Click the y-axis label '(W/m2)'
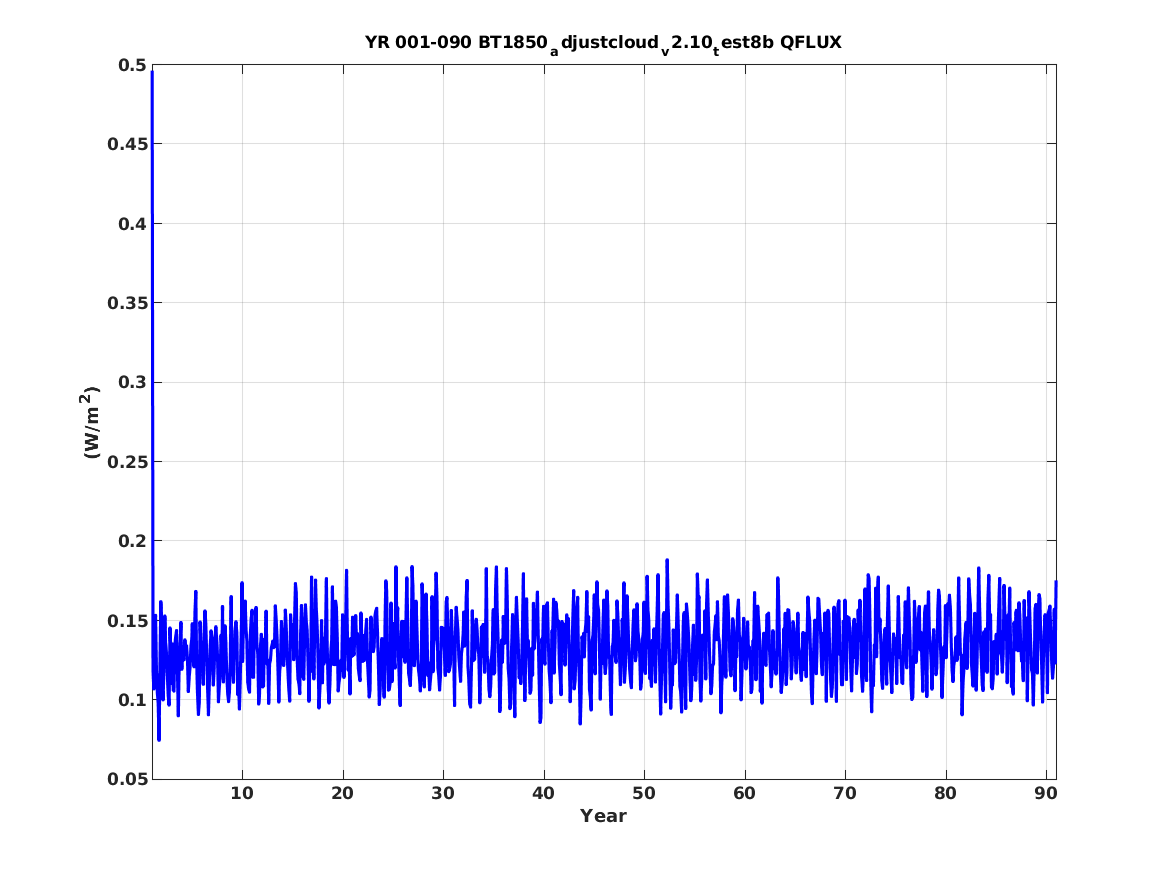 click(90, 422)
